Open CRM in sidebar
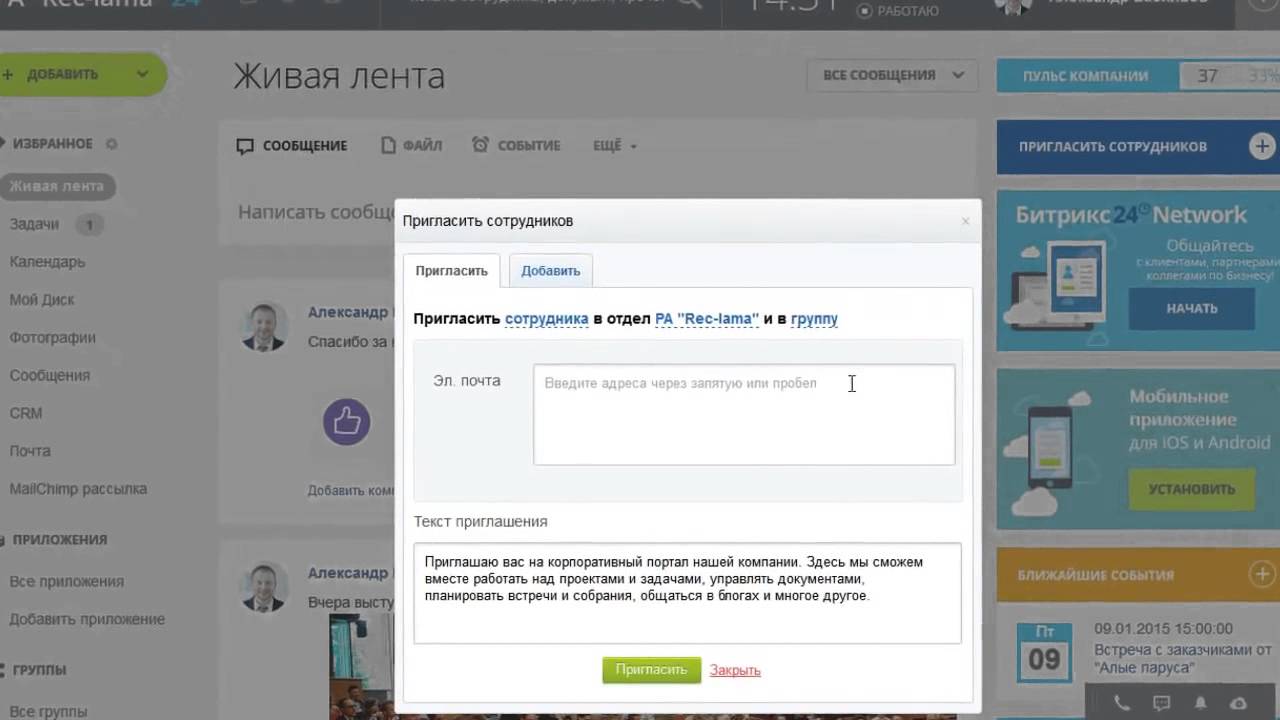The image size is (1280, 720). pyautogui.click(x=26, y=413)
